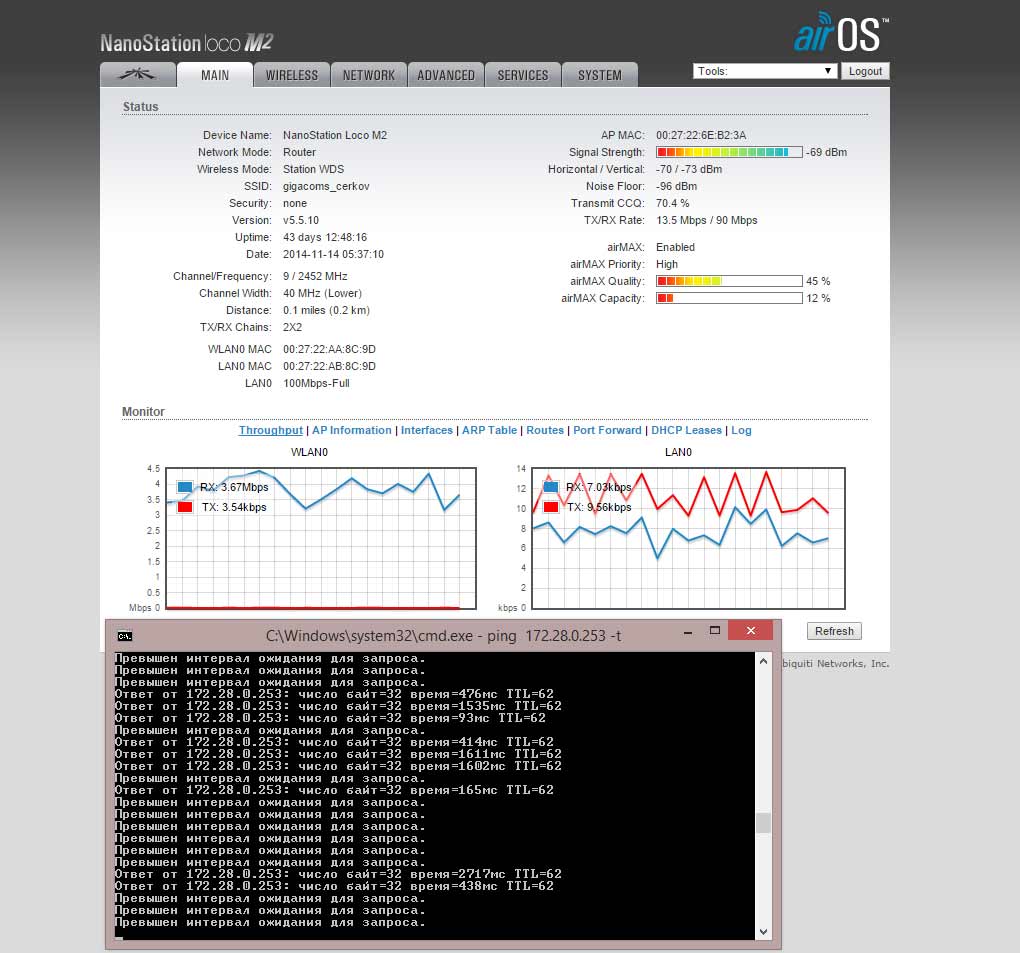Image resolution: width=1020 pixels, height=953 pixels.
Task: Click the LAN0 throughput graph
Action: (x=688, y=538)
